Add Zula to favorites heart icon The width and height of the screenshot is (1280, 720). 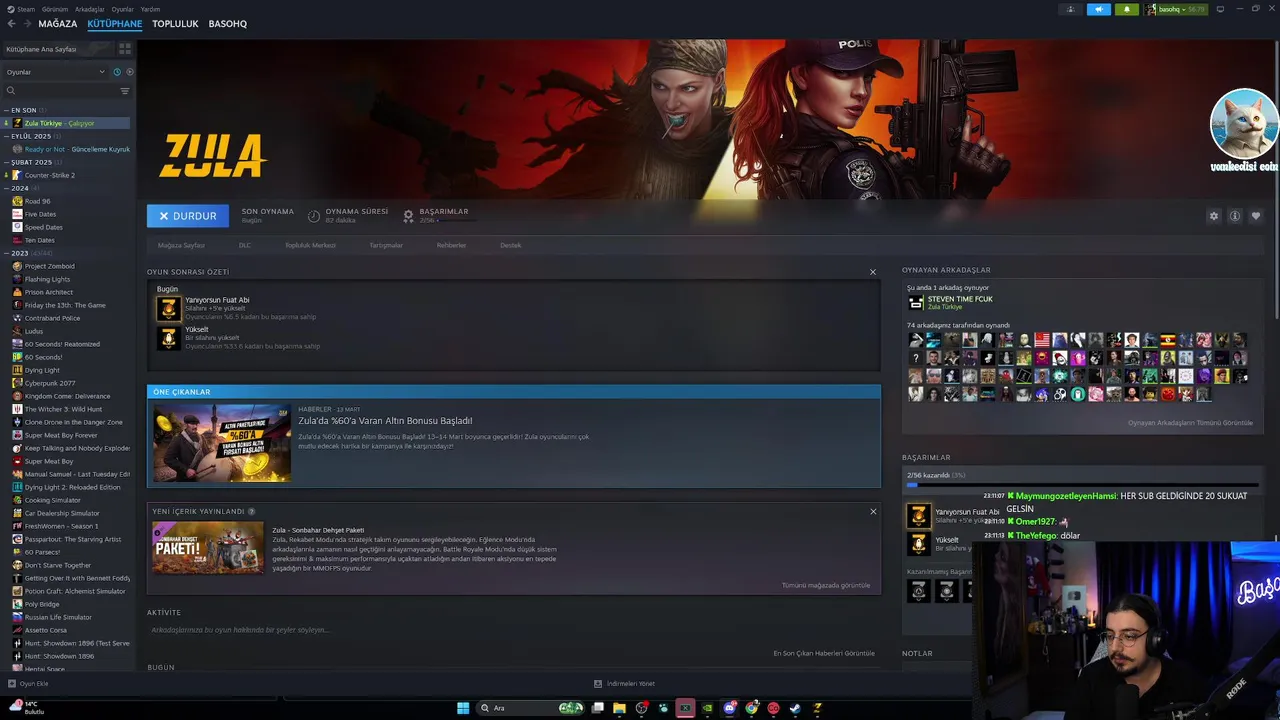[1256, 216]
